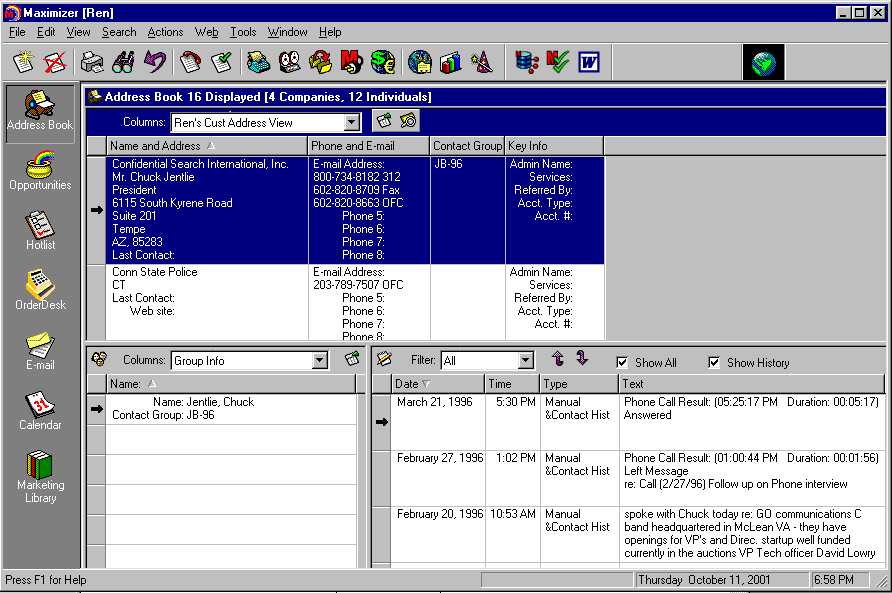The image size is (892, 593).
Task: Open the Hotlist sidebar icon
Action: tap(40, 230)
